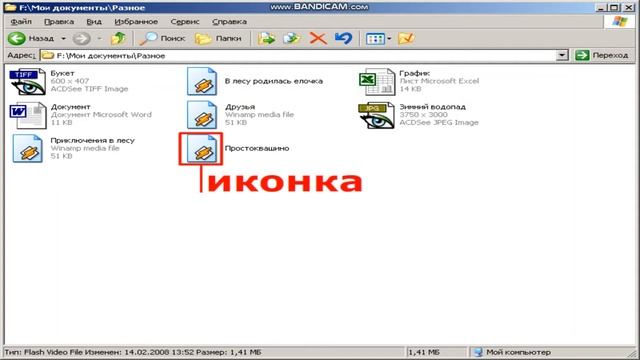Screen dimensions: 640x360
Task: Select the В лесу родилась елочка icon
Action: pos(202,82)
